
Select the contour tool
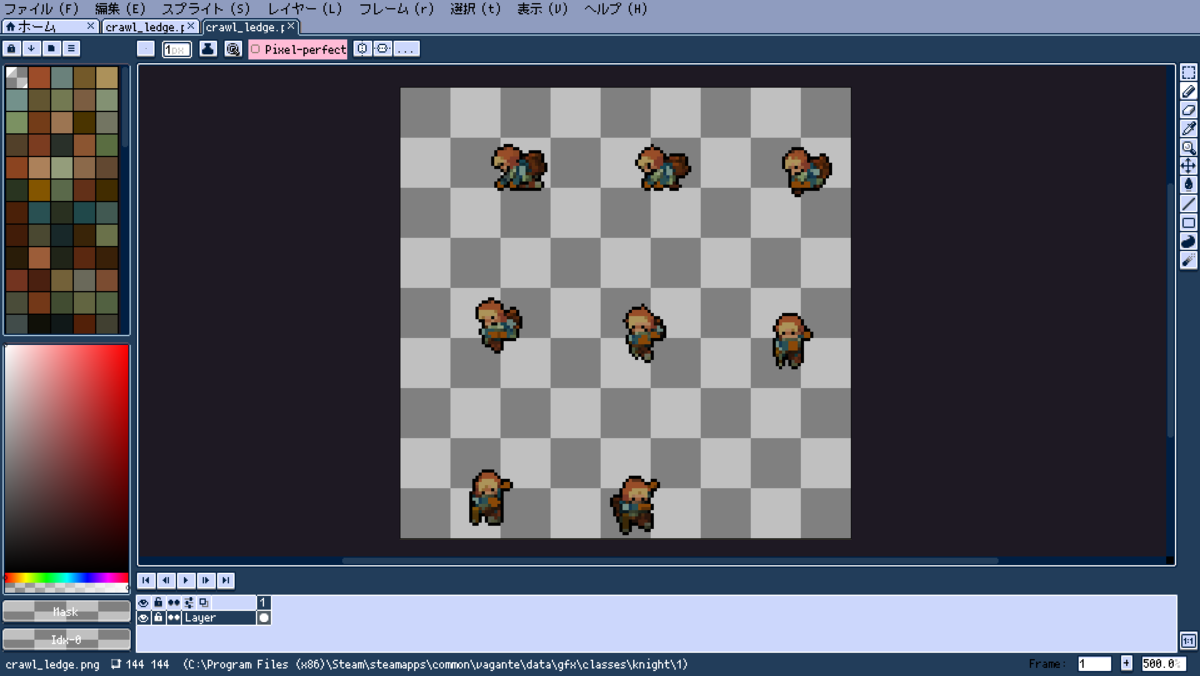click(x=1188, y=242)
